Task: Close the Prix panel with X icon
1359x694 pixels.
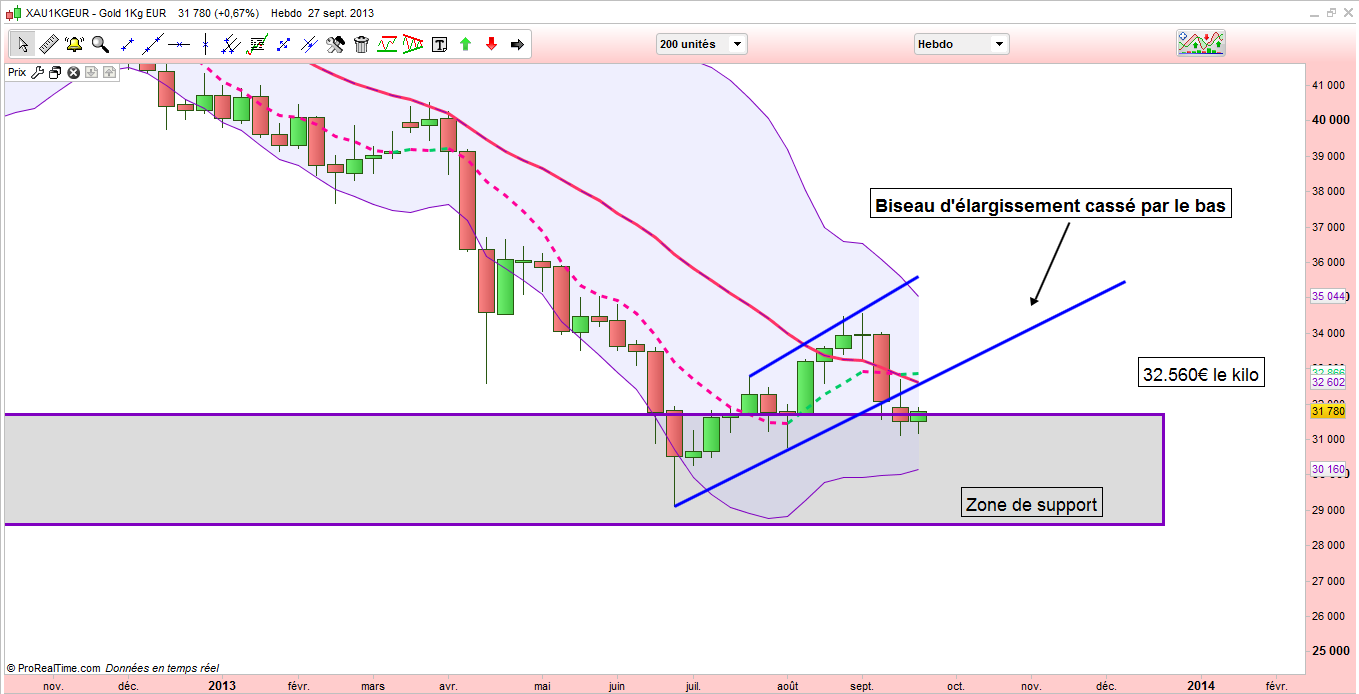Action: pyautogui.click(x=73, y=72)
